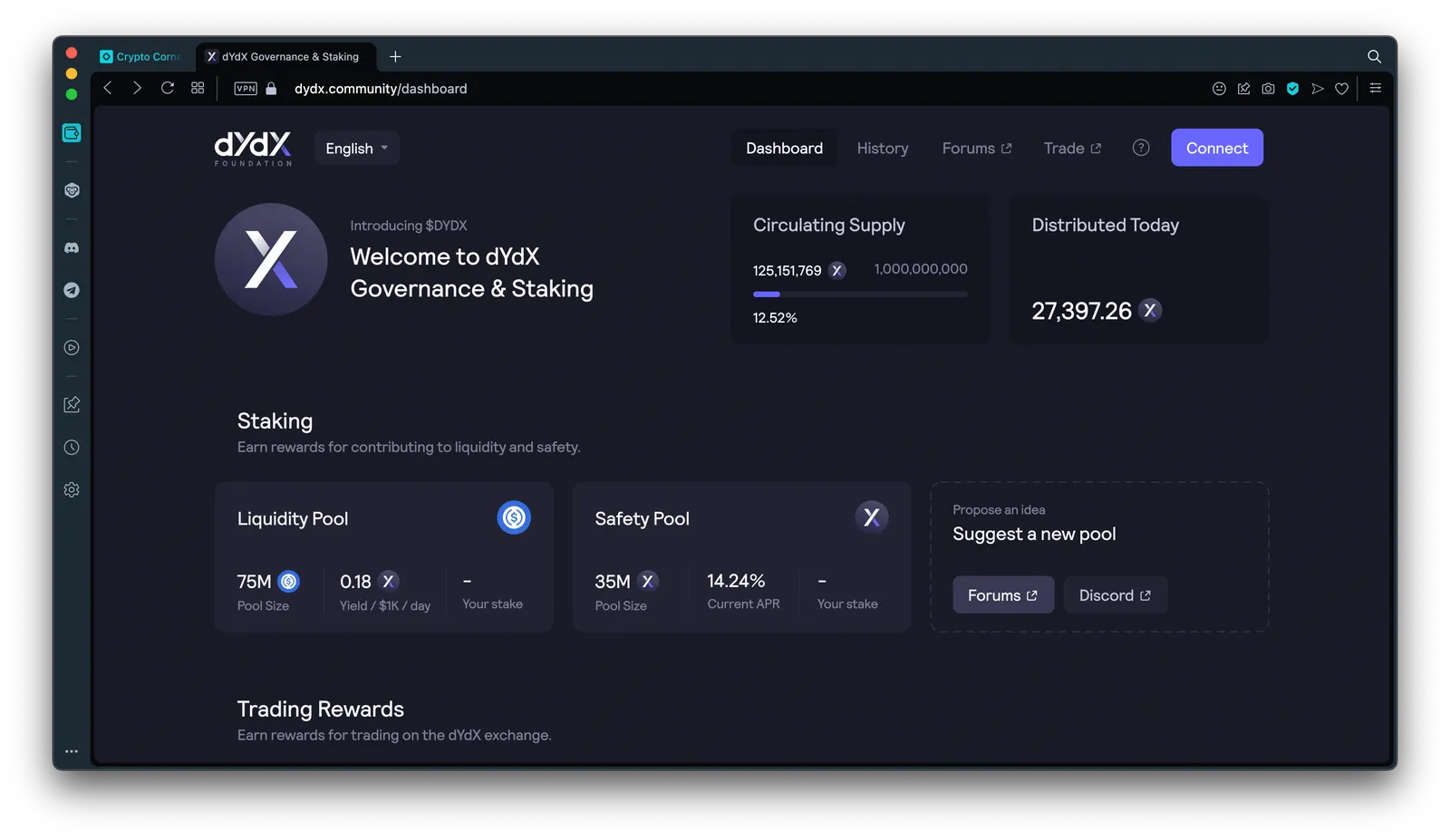The width and height of the screenshot is (1450, 840).
Task: Toggle the VPN badge in address bar
Action: click(x=246, y=88)
